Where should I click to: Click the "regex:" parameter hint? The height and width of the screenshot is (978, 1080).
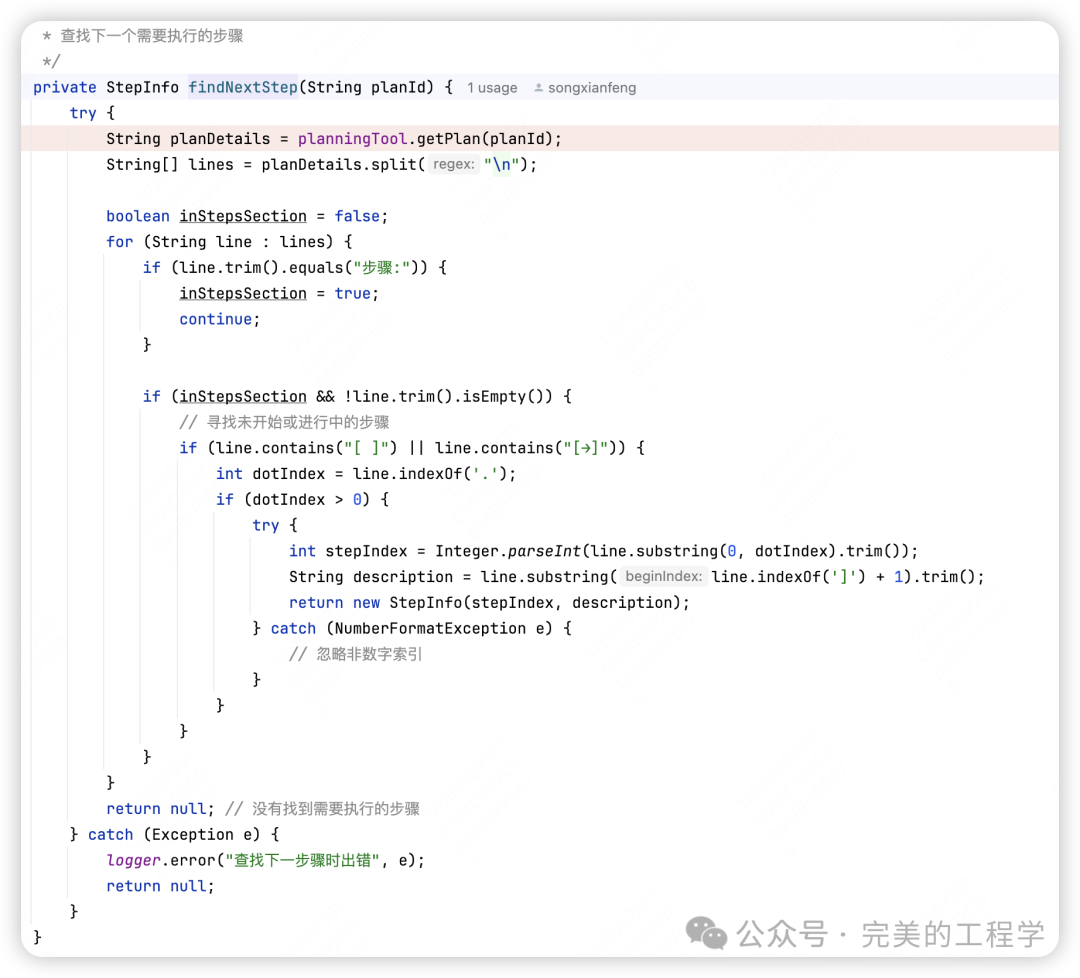point(453,165)
